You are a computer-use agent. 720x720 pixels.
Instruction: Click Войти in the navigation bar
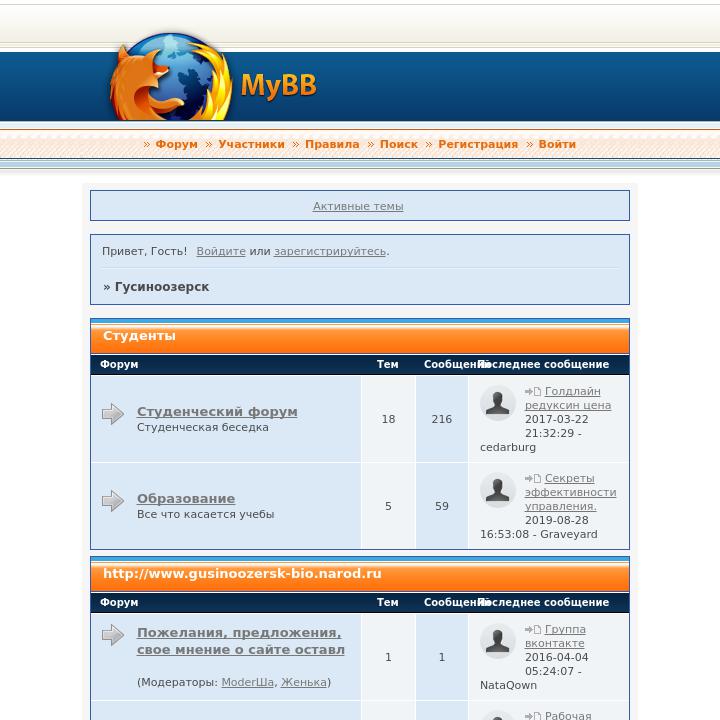(557, 144)
